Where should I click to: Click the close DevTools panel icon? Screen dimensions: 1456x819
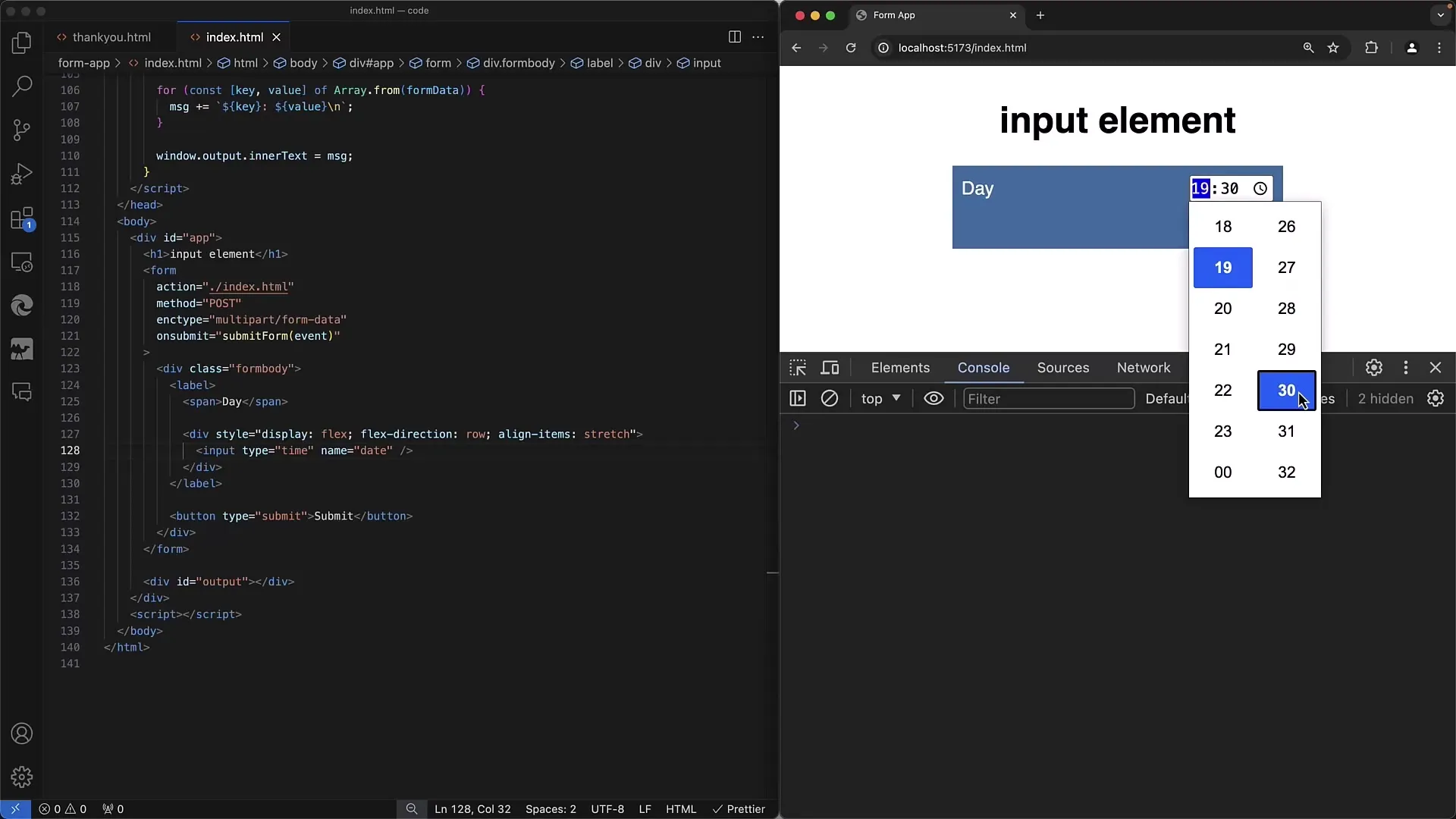point(1436,368)
